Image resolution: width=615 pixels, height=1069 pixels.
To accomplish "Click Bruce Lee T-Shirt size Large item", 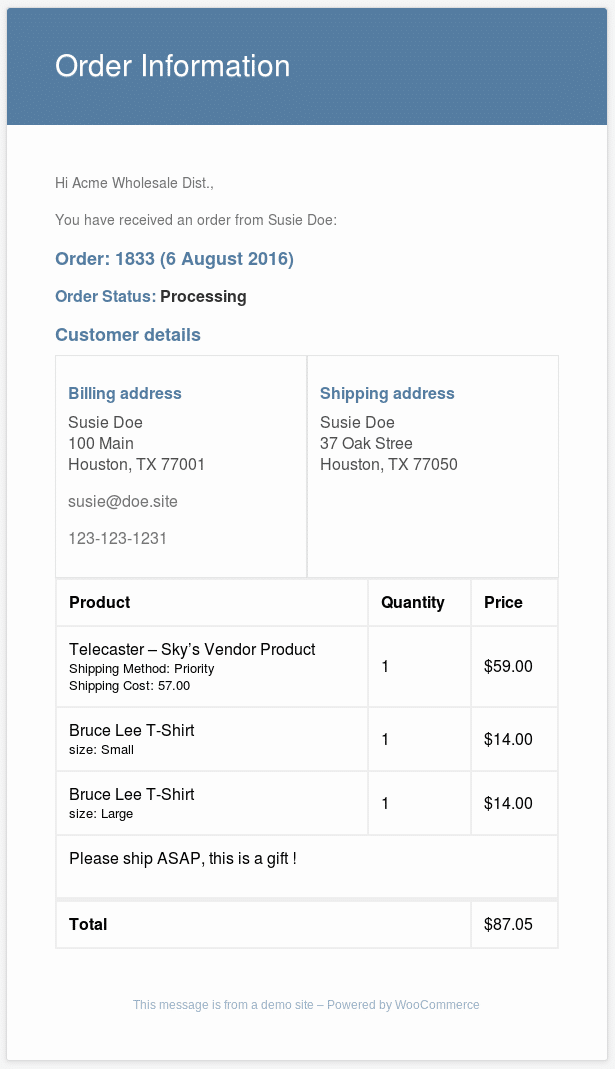I will pos(132,803).
